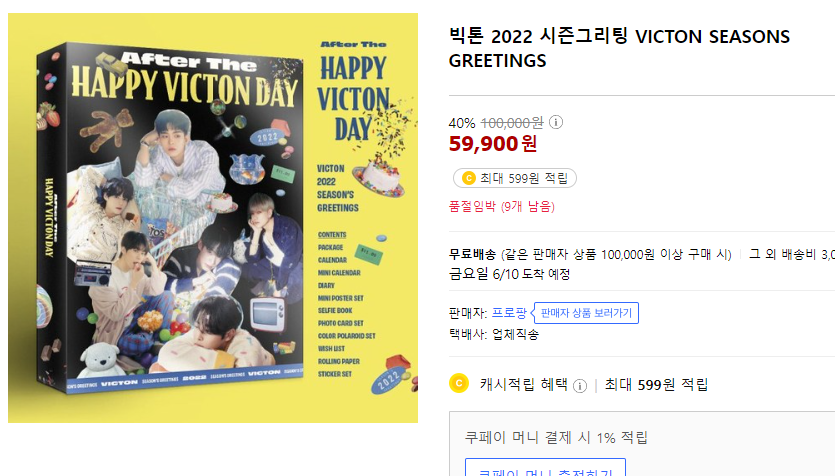Click the 무료배송 shipping info text
The image size is (835, 476).
coord(590,255)
